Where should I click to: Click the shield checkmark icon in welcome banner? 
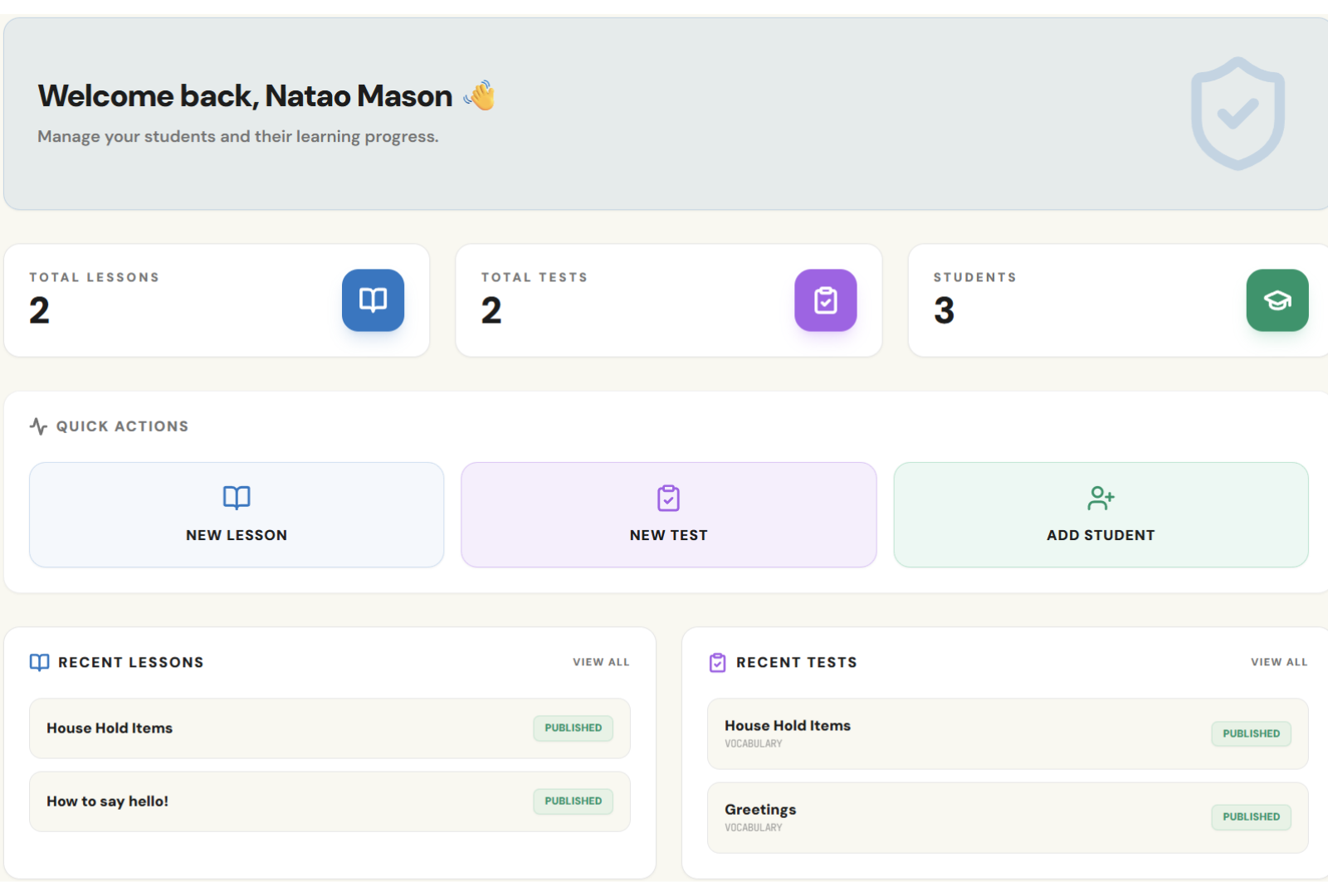pos(1238,112)
